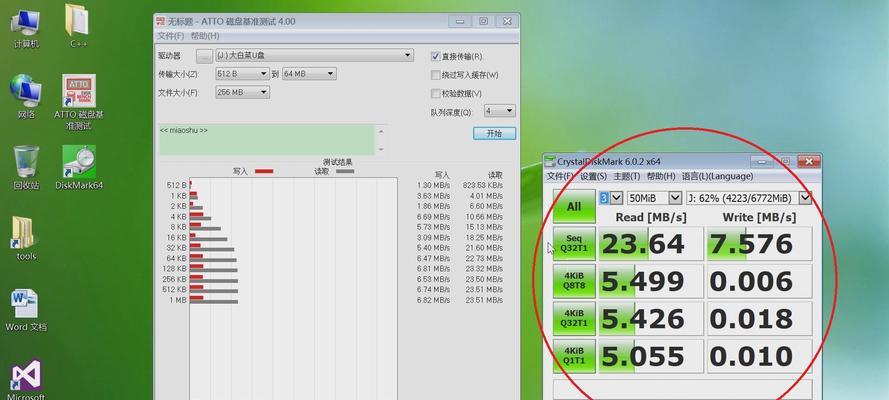Click the 0.018 write result cell
The height and width of the screenshot is (400, 889).
click(759, 319)
